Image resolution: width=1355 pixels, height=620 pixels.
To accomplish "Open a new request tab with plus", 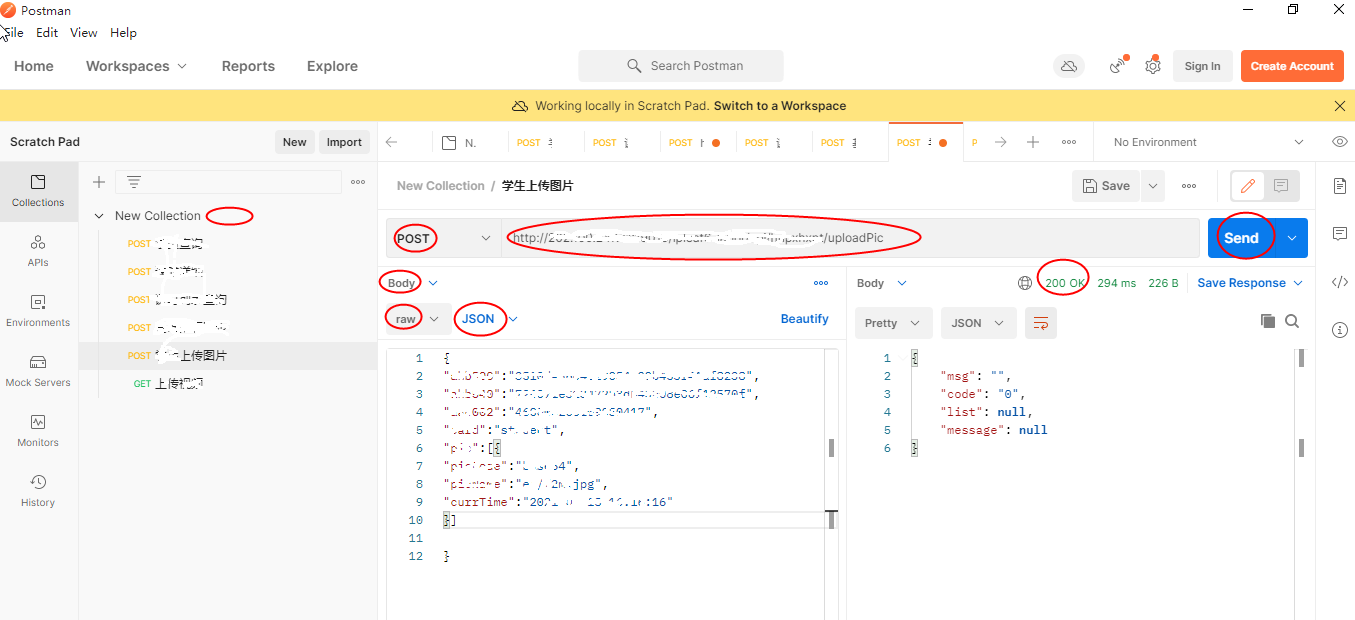I will 1033,142.
